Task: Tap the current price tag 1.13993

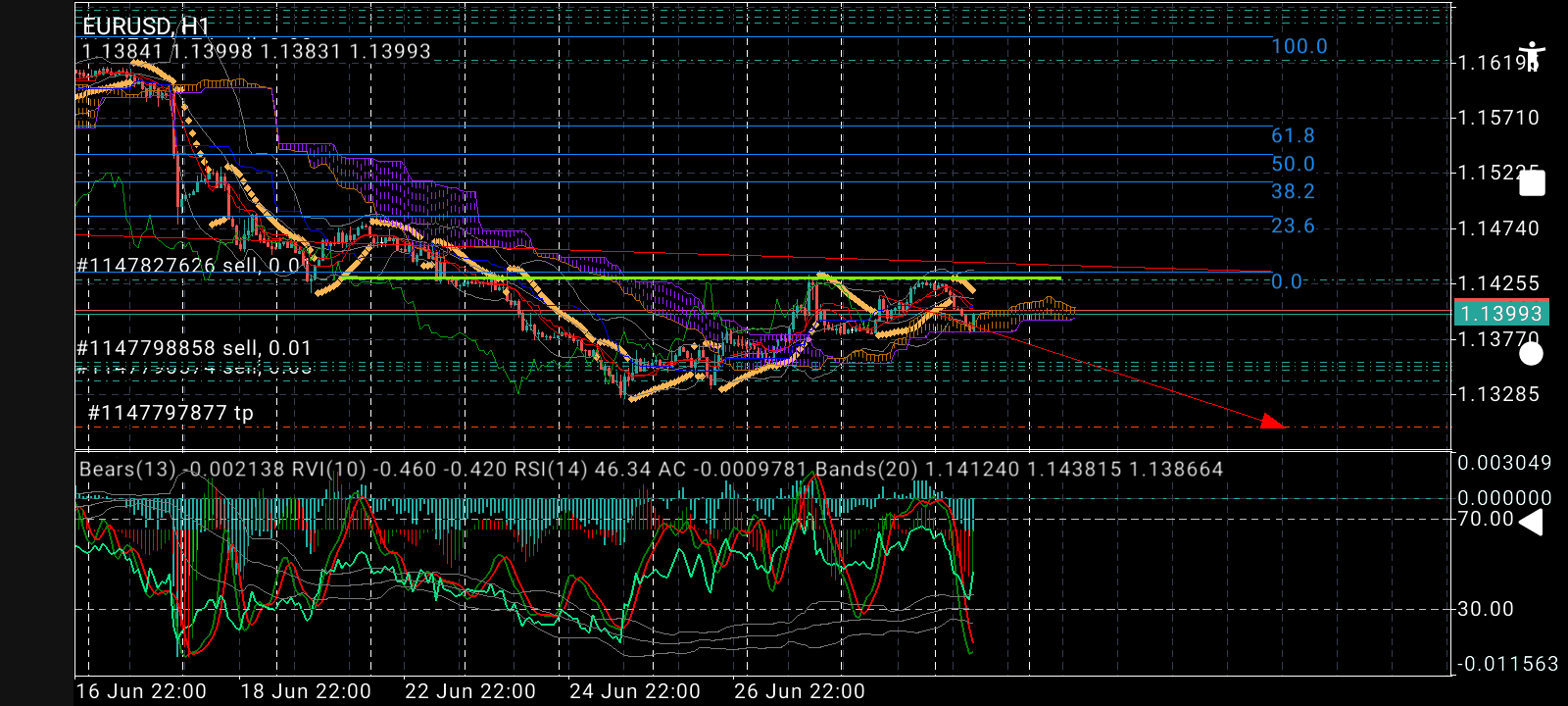Action: point(1500,313)
